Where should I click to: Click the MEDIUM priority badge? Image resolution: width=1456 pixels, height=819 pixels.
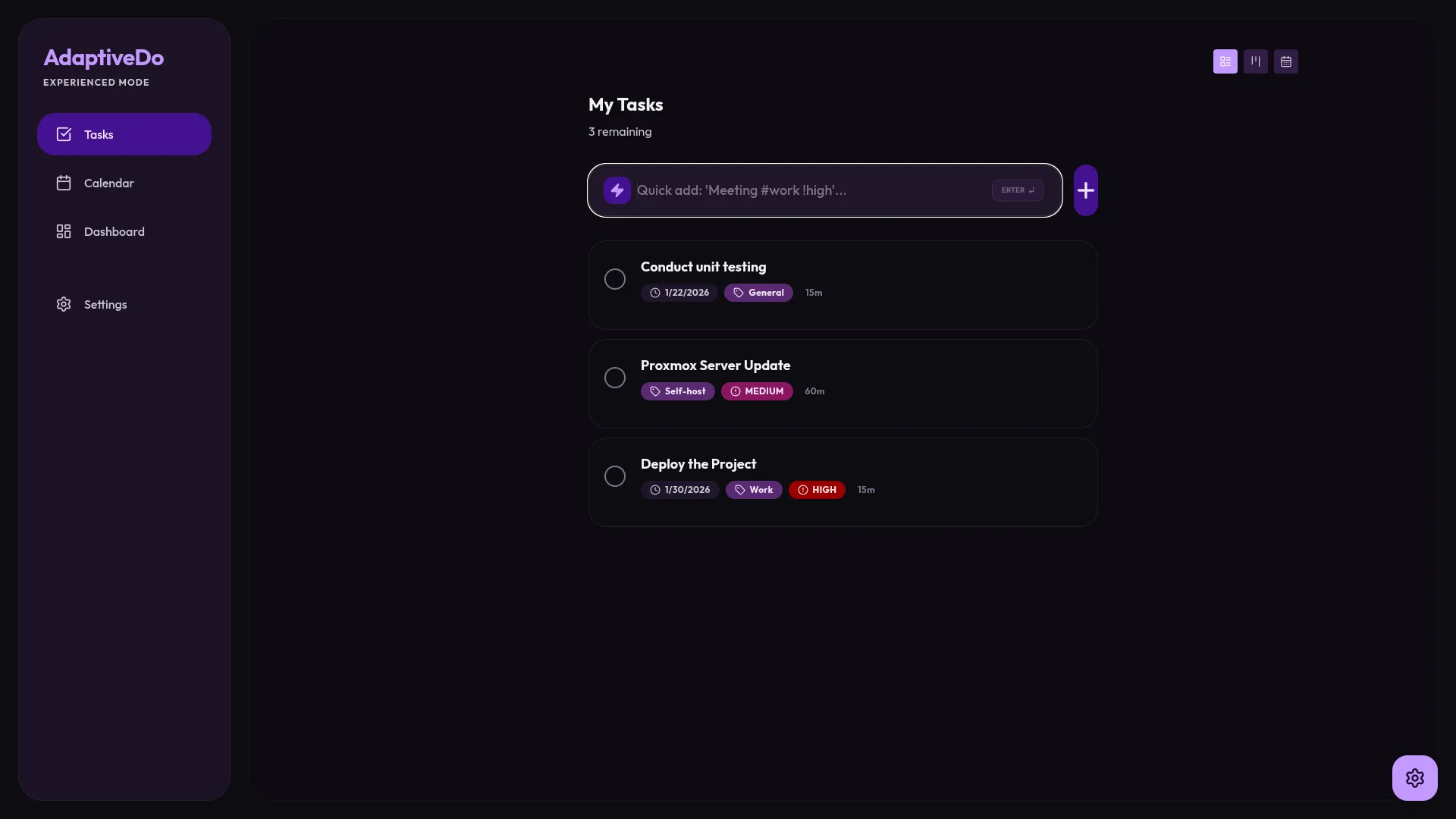pos(757,391)
